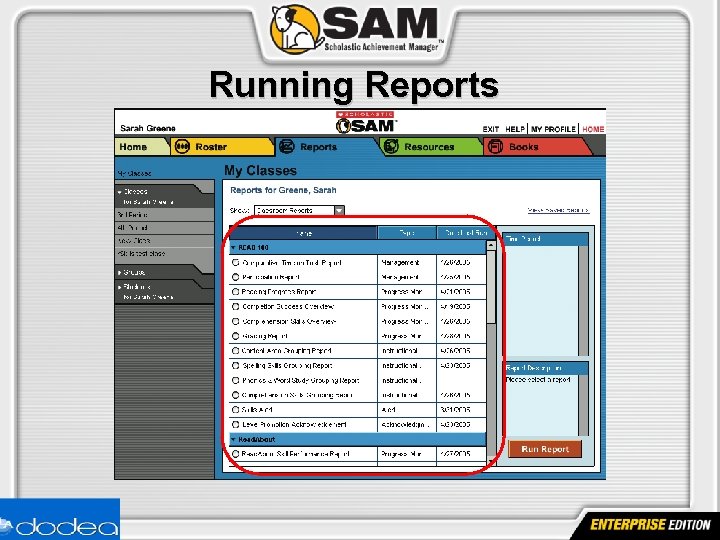Click the Books tab's red icon
This screenshot has width=720, height=540.
tap(495, 147)
